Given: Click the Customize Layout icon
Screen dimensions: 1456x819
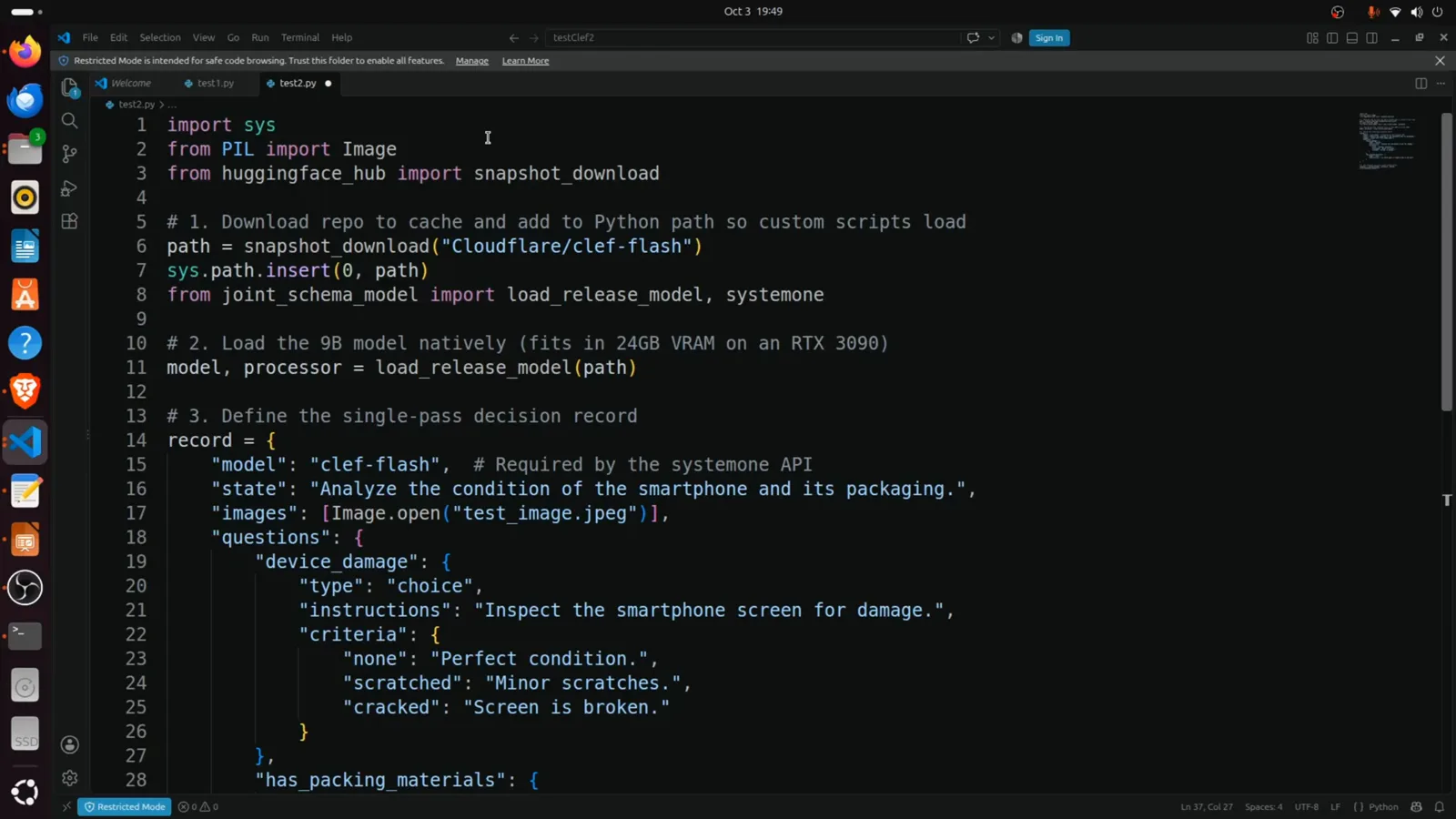Looking at the screenshot, I should click(1312, 37).
